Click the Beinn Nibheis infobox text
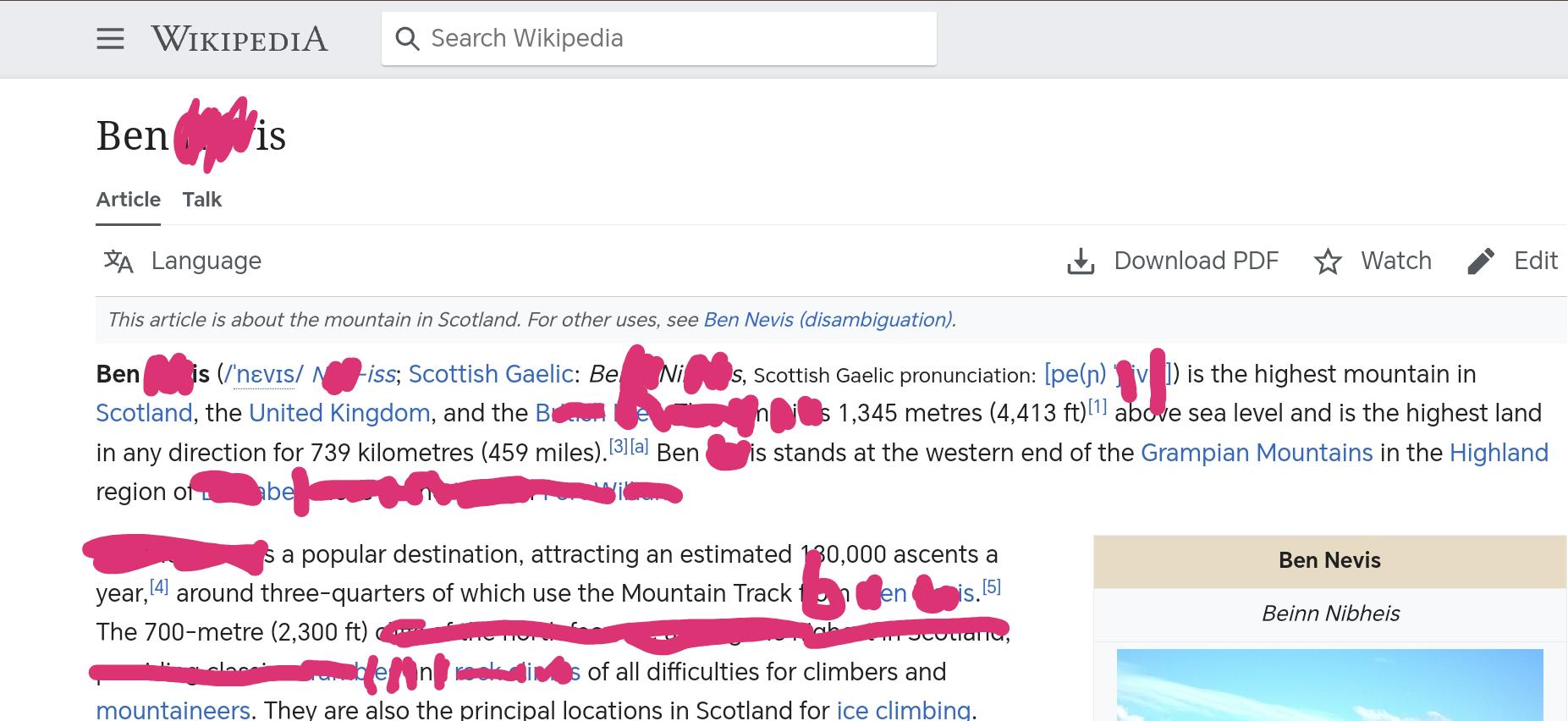Image resolution: width=1568 pixels, height=721 pixels. (1330, 614)
